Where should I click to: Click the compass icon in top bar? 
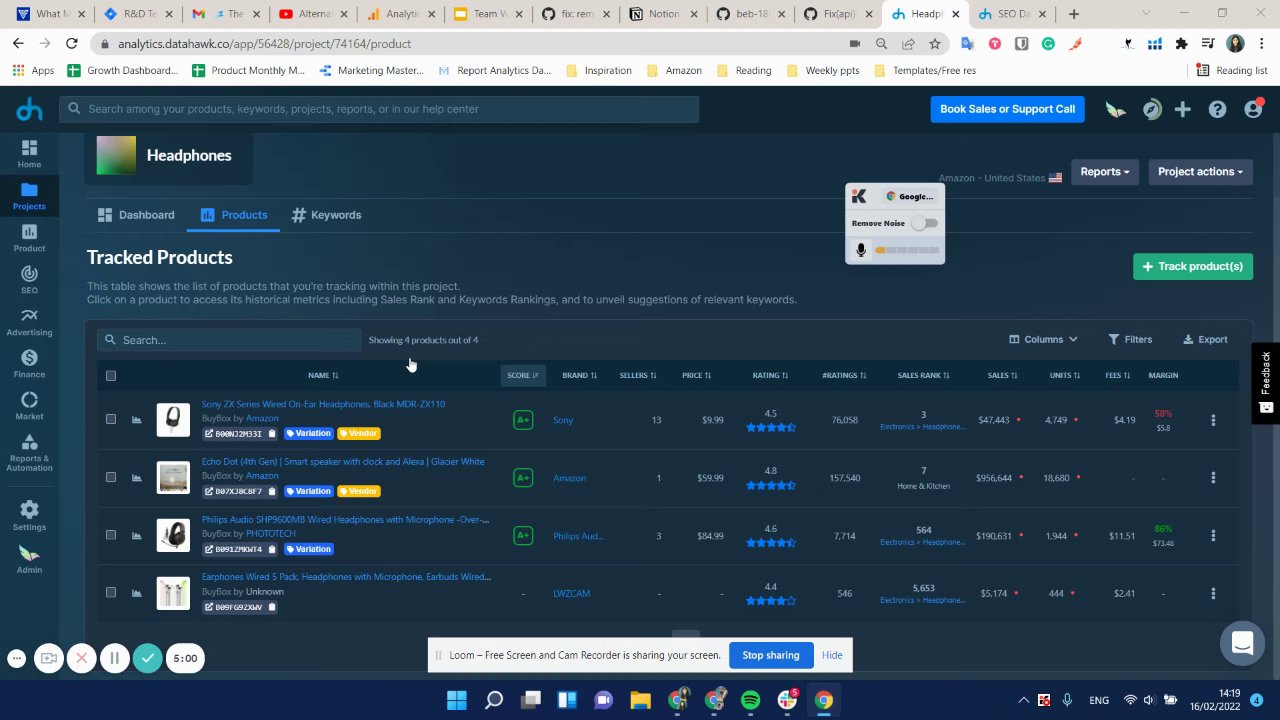click(x=1152, y=109)
